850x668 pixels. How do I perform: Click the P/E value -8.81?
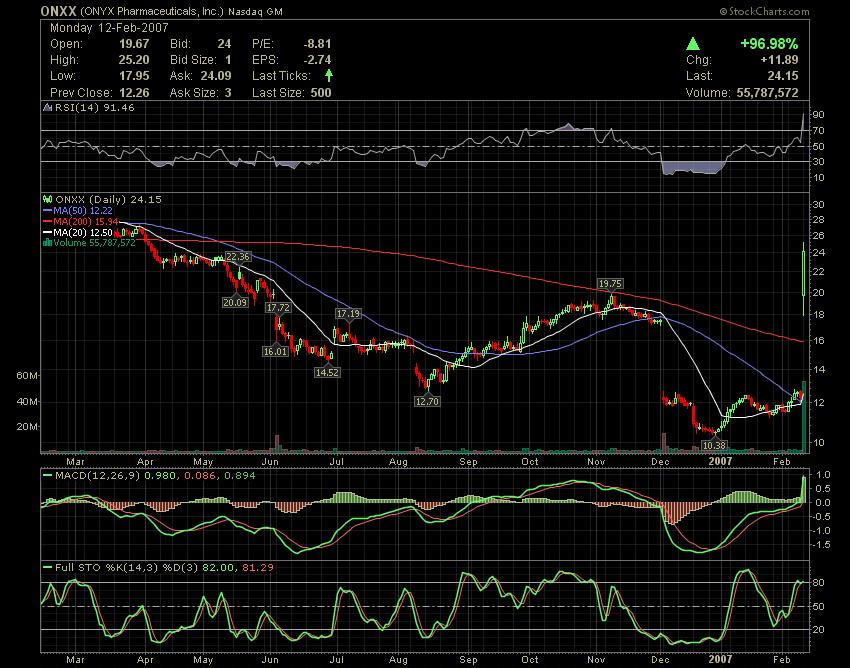pyautogui.click(x=317, y=44)
